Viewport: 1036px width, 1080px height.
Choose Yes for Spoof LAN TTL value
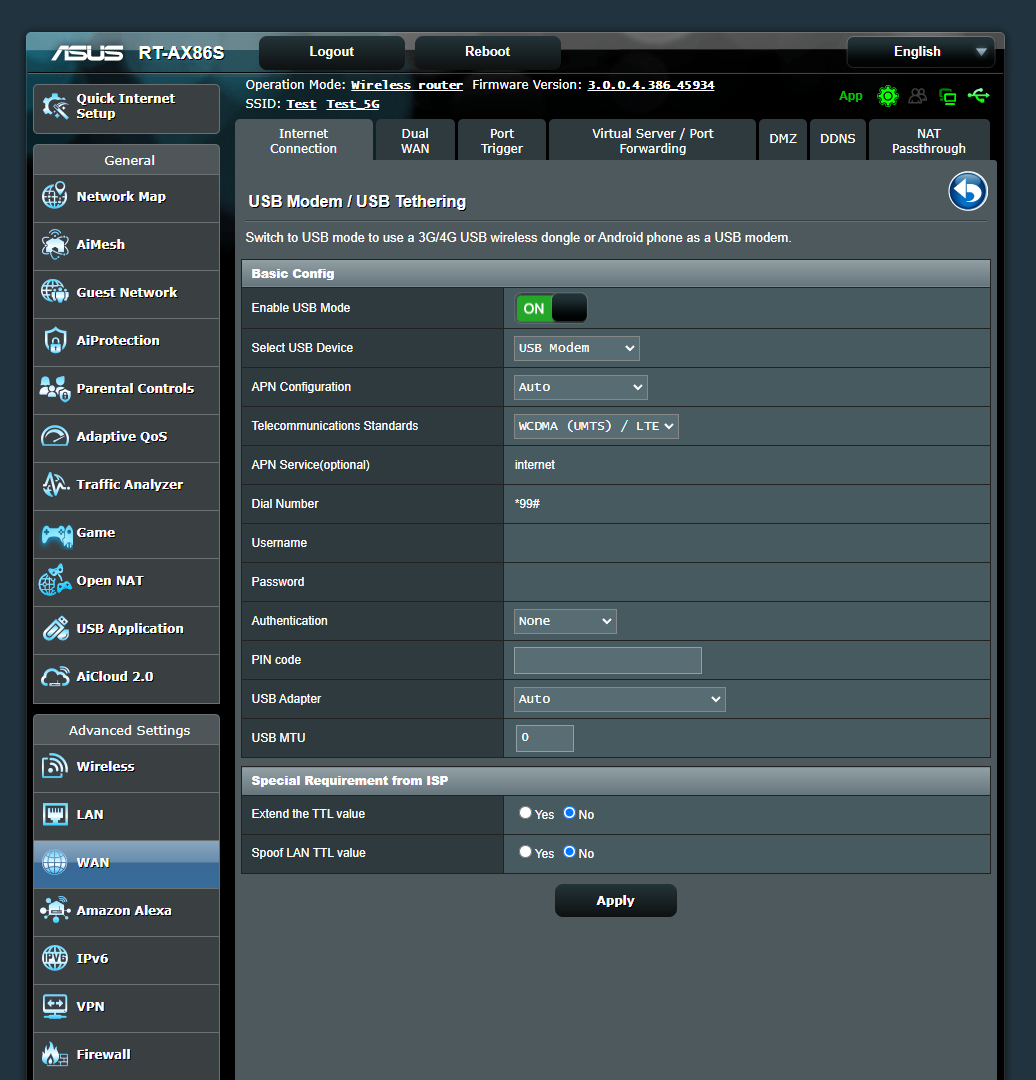pyautogui.click(x=525, y=852)
